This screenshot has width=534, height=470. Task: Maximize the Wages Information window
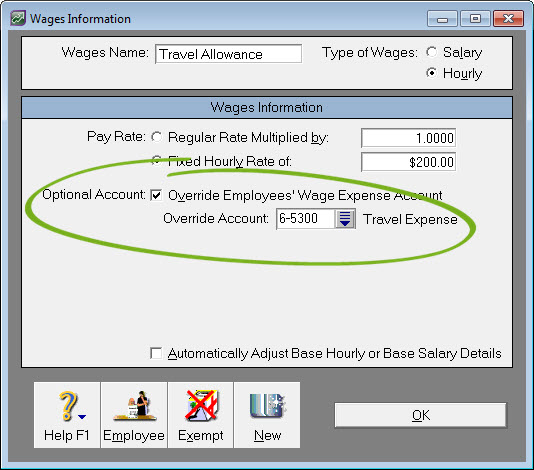click(475, 19)
